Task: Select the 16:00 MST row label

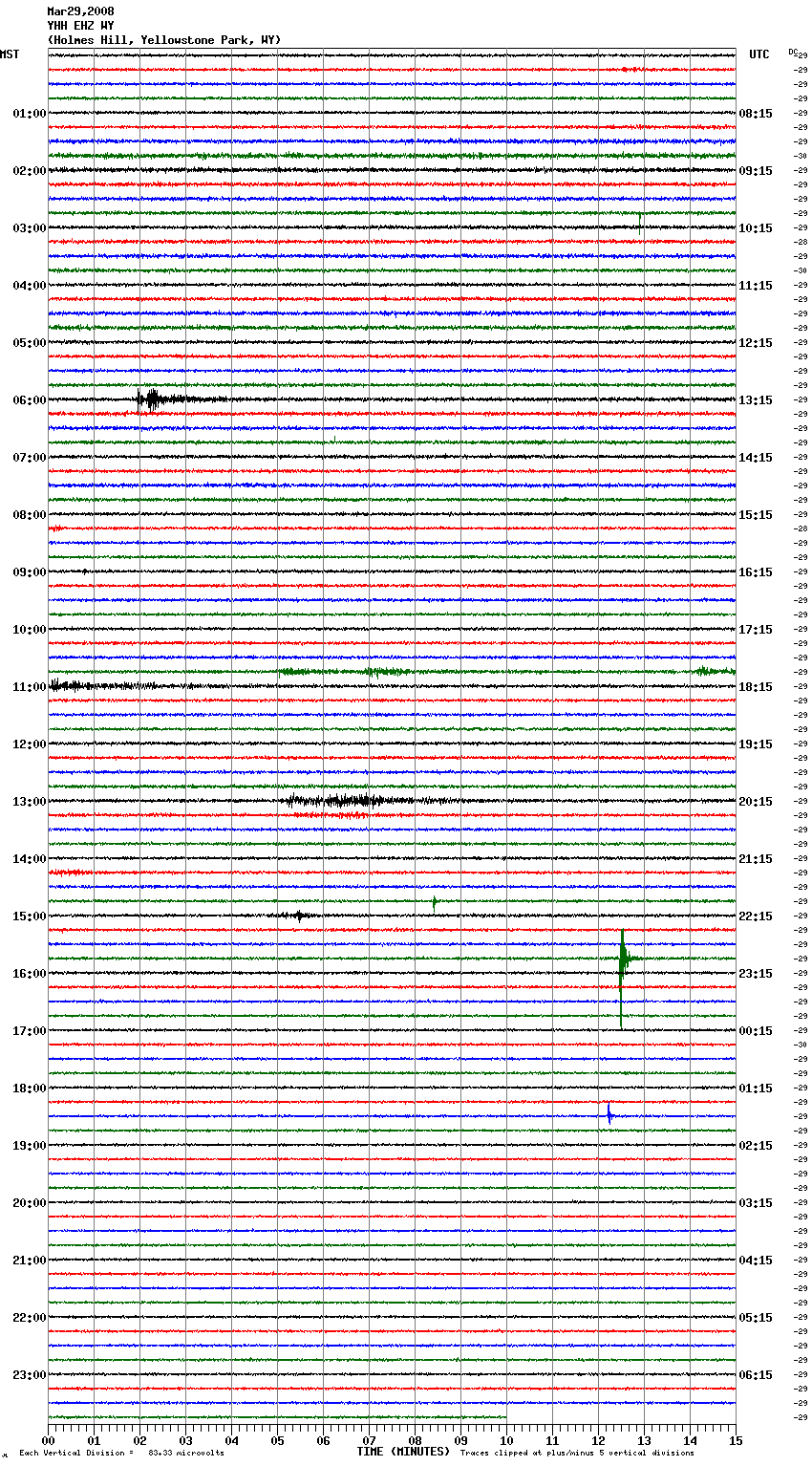Action: click(29, 974)
